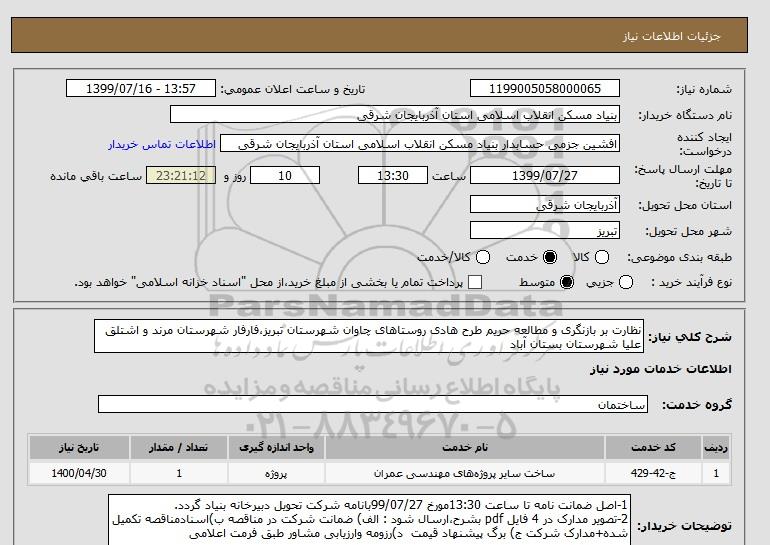The height and width of the screenshot is (545, 770).
Task: Tick the اسناد خزانه اسلامی payment checkbox
Action: point(475,282)
